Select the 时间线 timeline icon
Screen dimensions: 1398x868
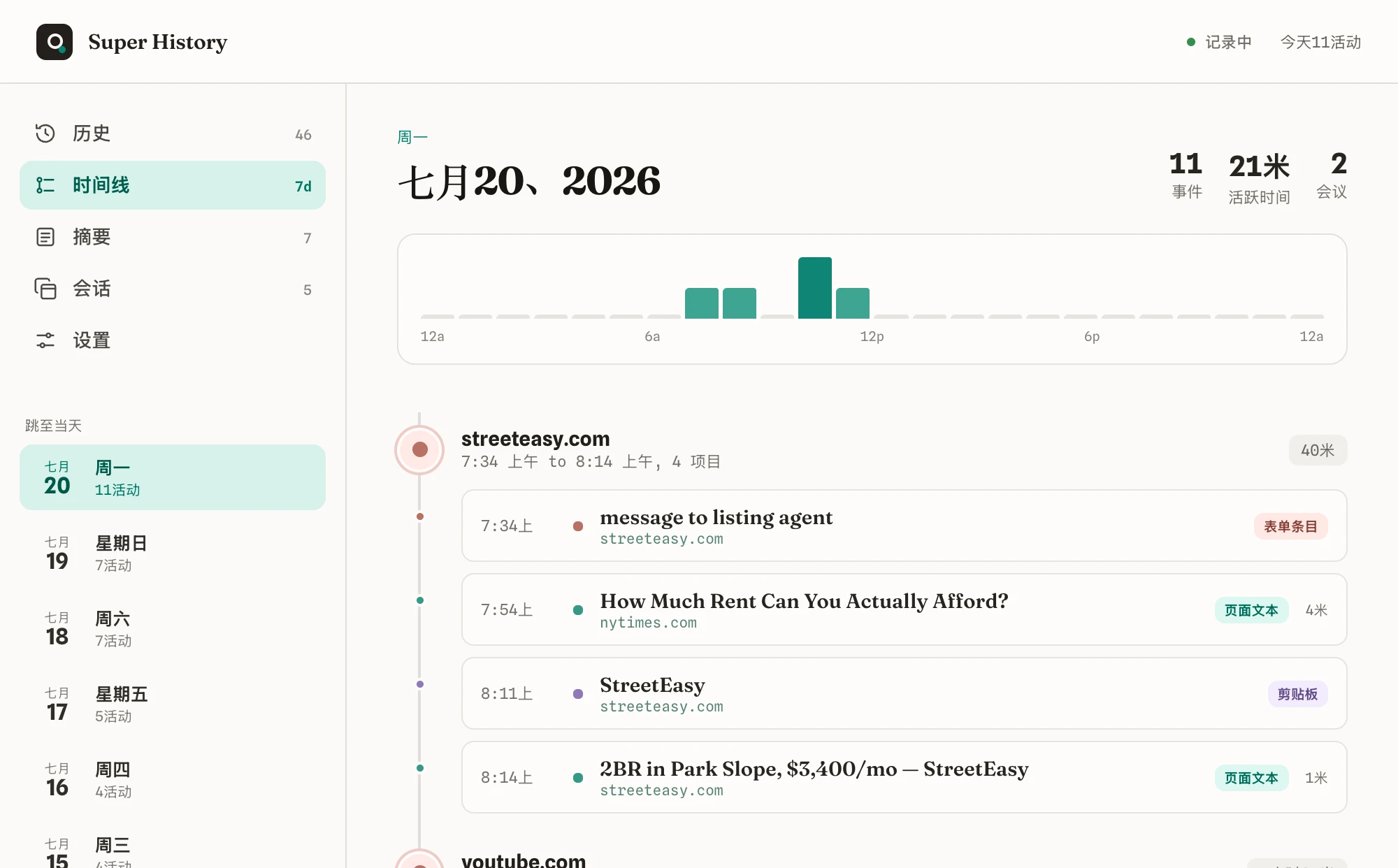click(x=45, y=185)
